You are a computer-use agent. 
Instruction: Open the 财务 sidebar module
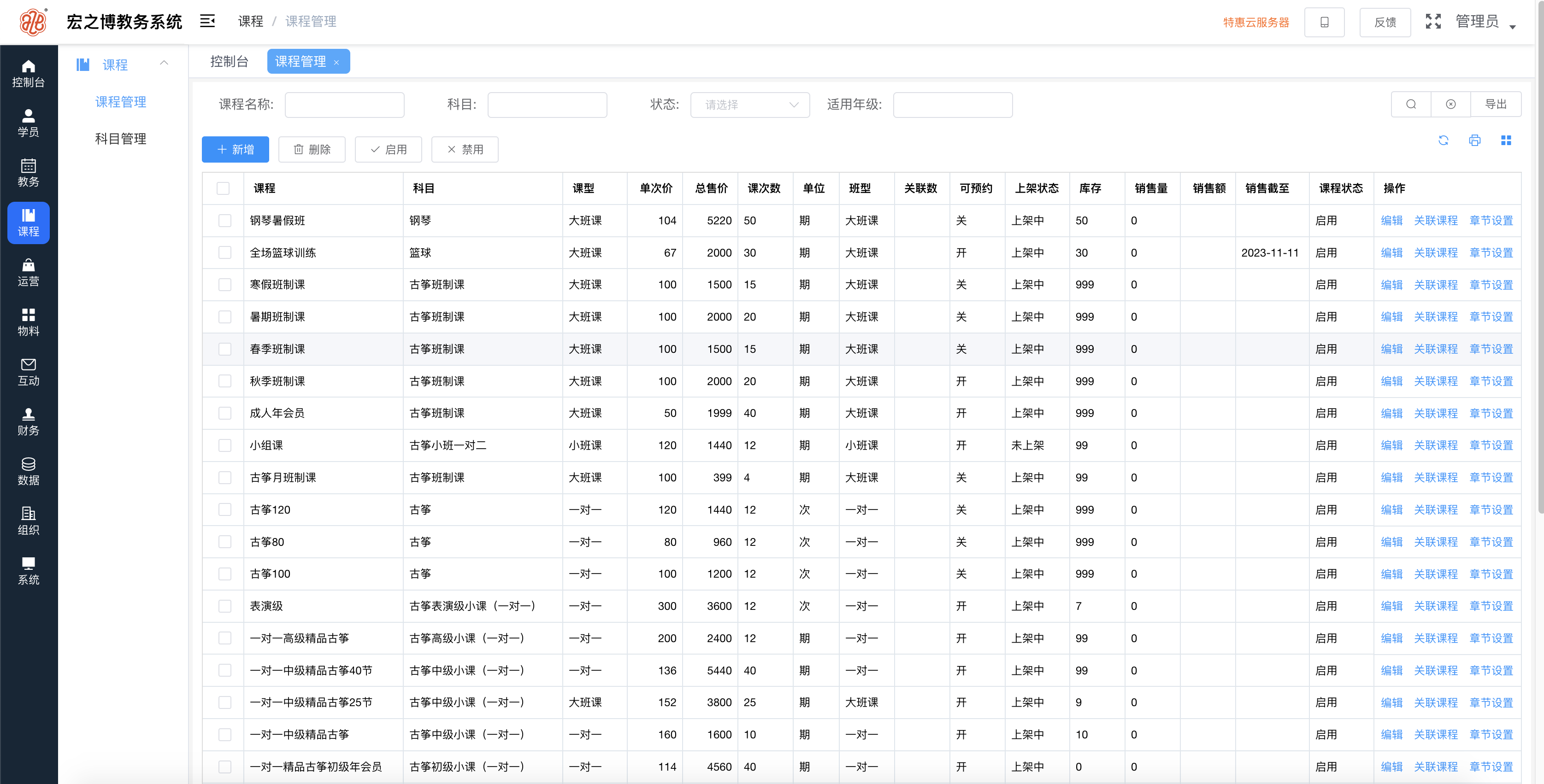tap(28, 421)
